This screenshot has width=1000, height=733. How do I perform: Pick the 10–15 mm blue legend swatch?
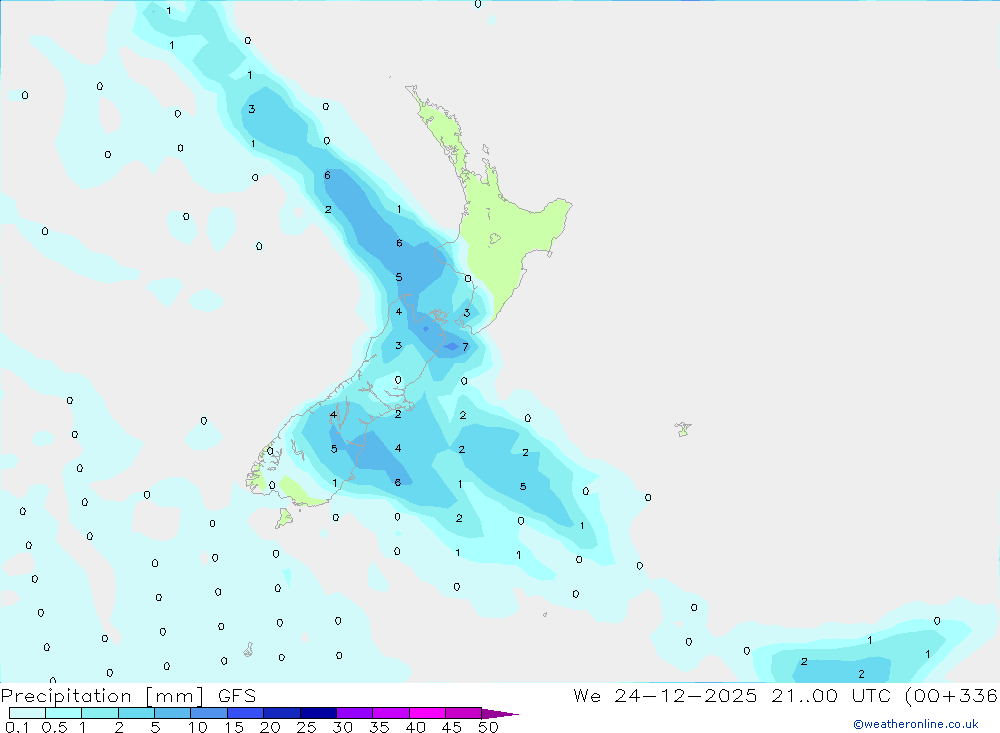[x=209, y=713]
